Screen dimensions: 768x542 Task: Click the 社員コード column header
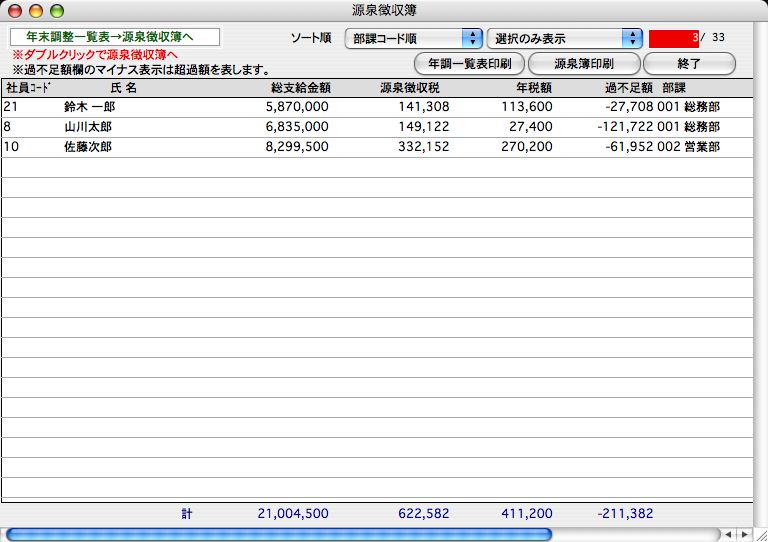(x=28, y=88)
